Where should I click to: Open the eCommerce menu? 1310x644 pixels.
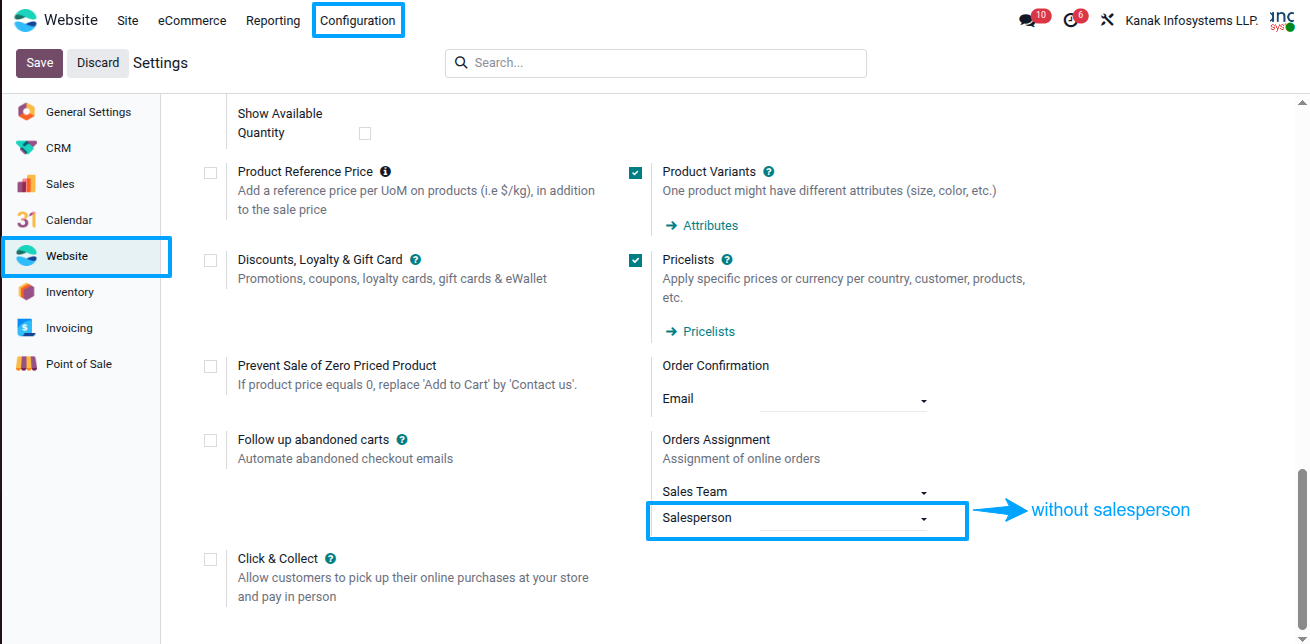pyautogui.click(x=192, y=20)
